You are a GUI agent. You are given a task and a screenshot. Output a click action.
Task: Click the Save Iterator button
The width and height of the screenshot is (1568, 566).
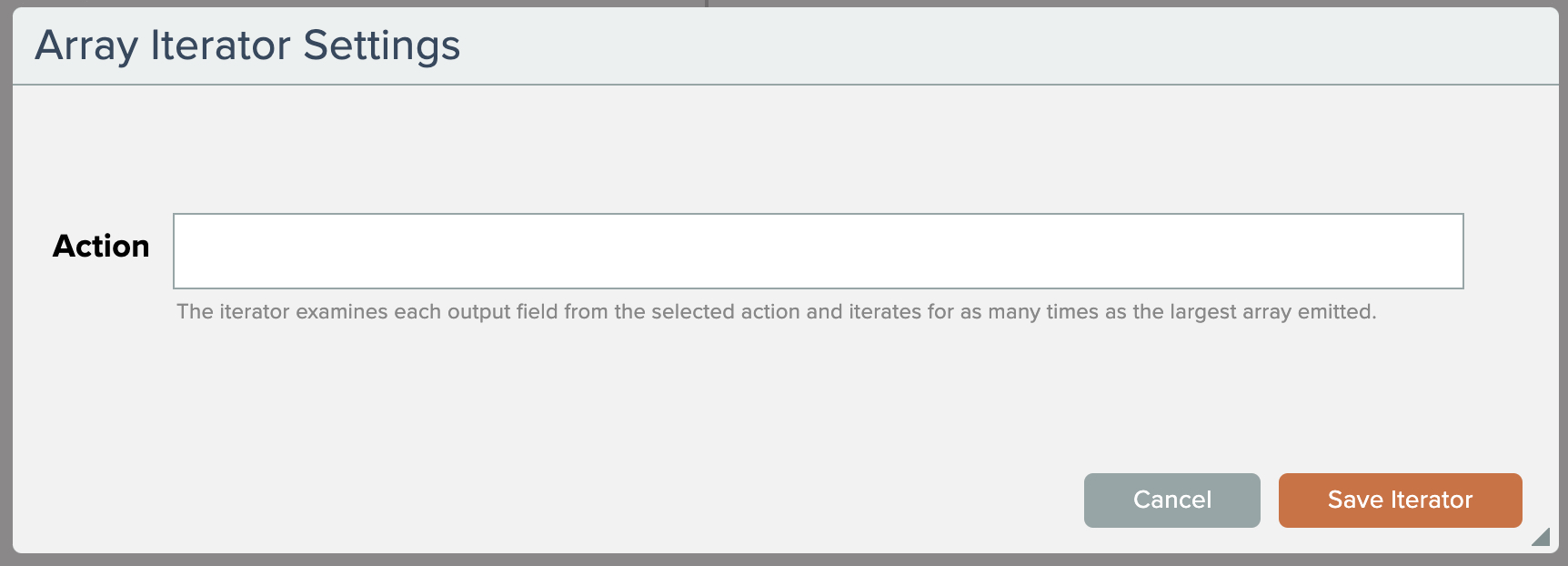point(1400,500)
